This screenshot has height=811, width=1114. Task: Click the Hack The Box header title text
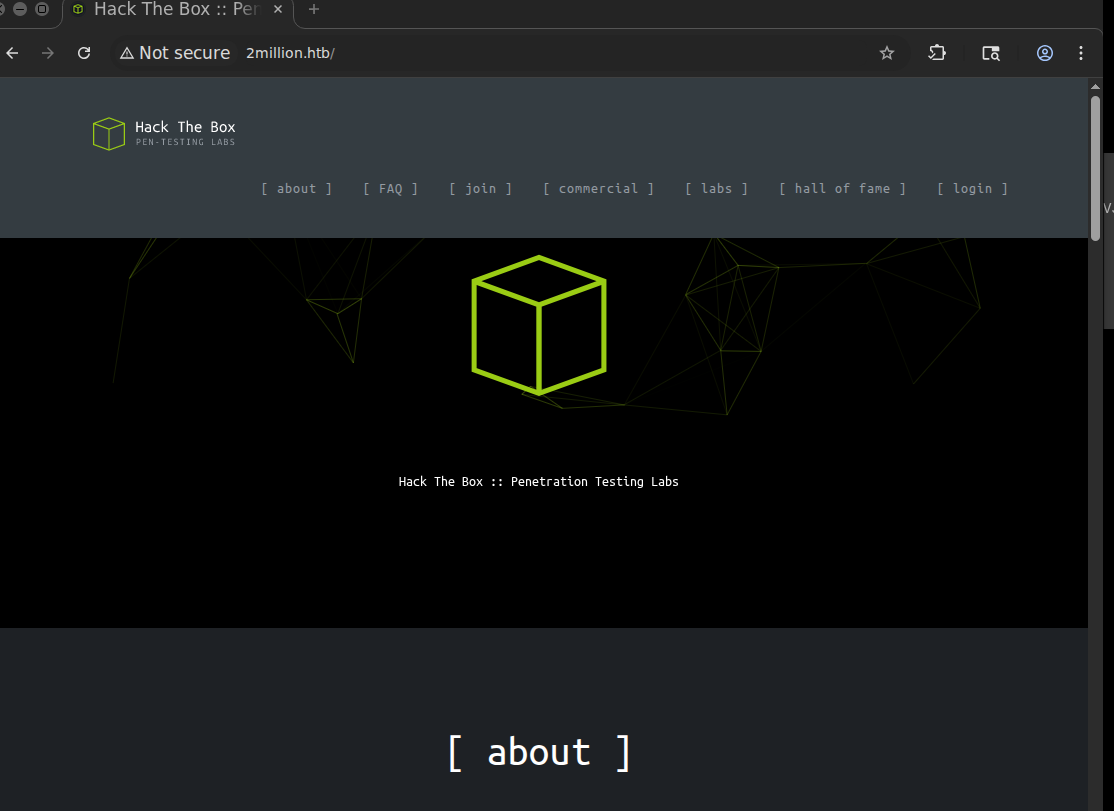pyautogui.click(x=185, y=127)
